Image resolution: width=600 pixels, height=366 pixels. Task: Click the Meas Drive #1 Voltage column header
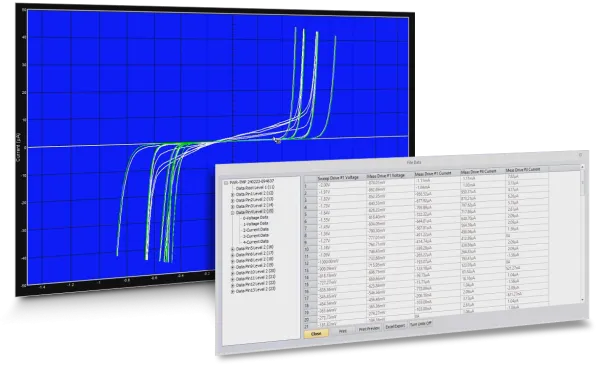389,176
